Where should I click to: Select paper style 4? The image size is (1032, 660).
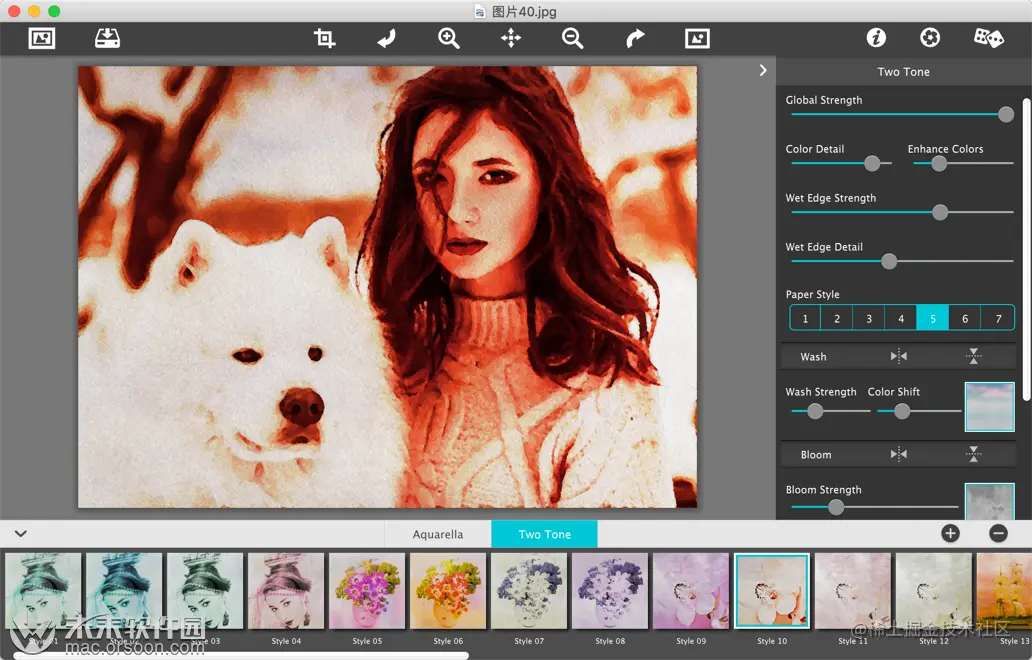pos(901,318)
